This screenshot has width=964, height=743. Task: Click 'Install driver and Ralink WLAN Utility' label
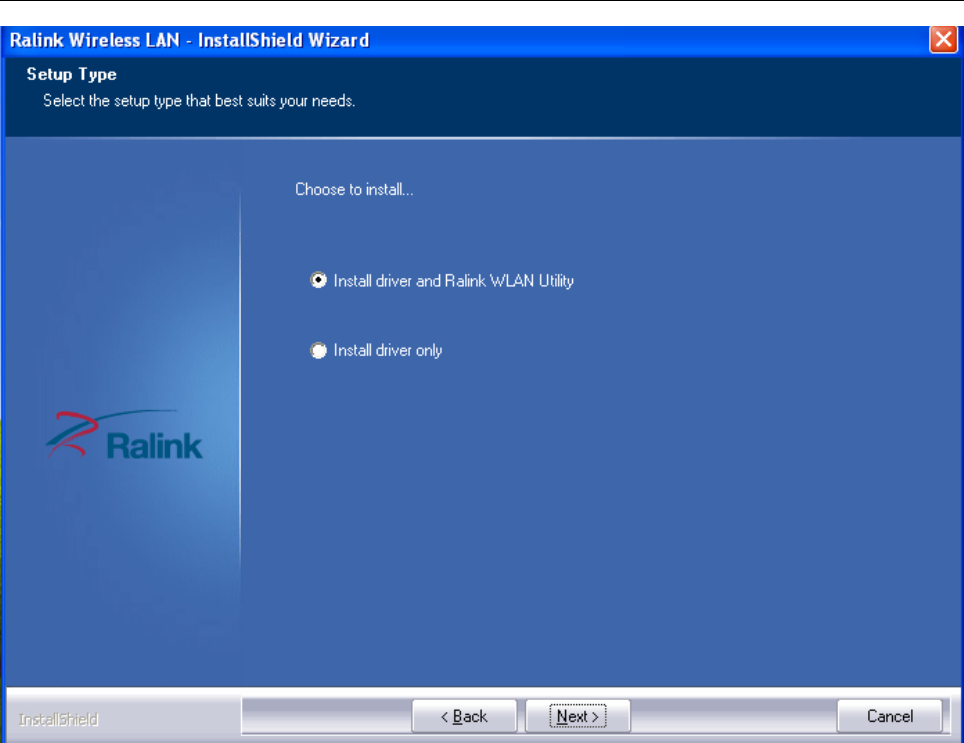(453, 281)
